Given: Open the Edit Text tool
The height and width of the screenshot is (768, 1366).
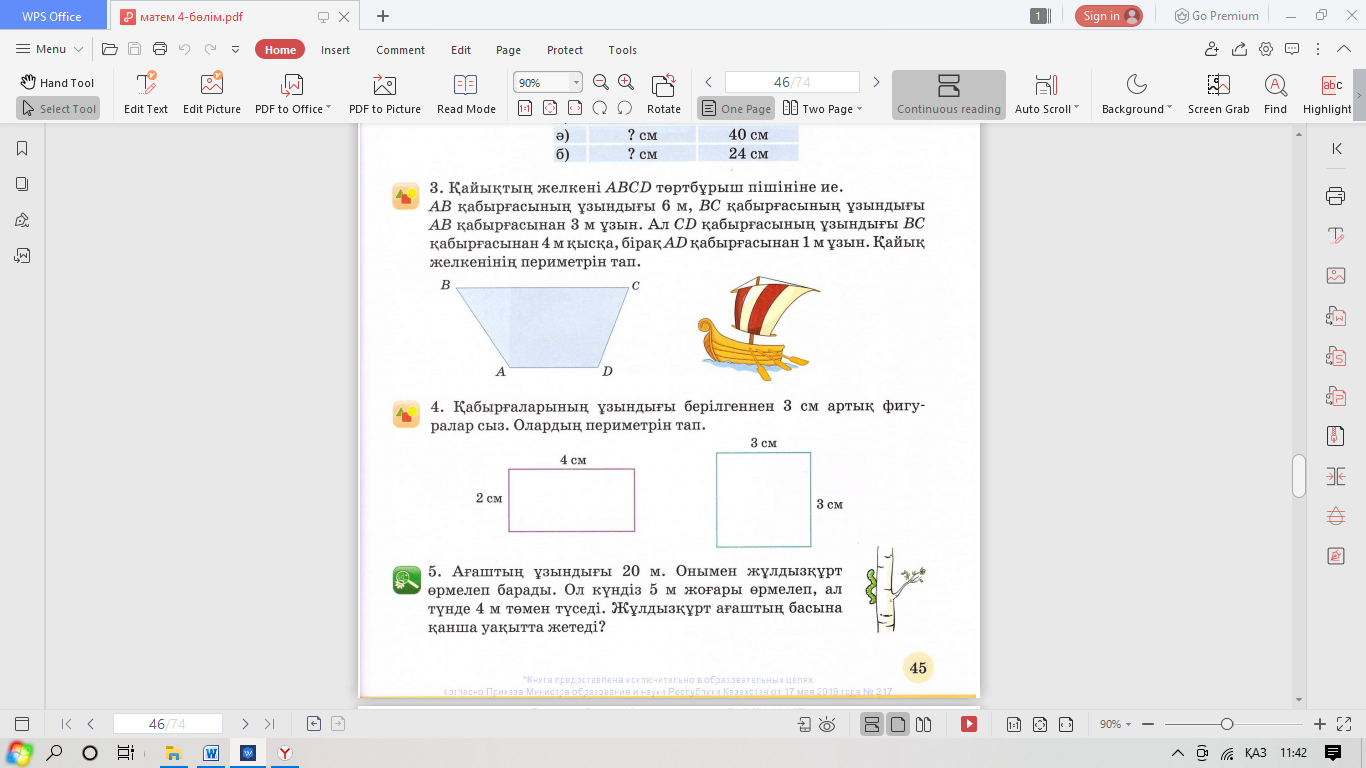Looking at the screenshot, I should pyautogui.click(x=146, y=94).
